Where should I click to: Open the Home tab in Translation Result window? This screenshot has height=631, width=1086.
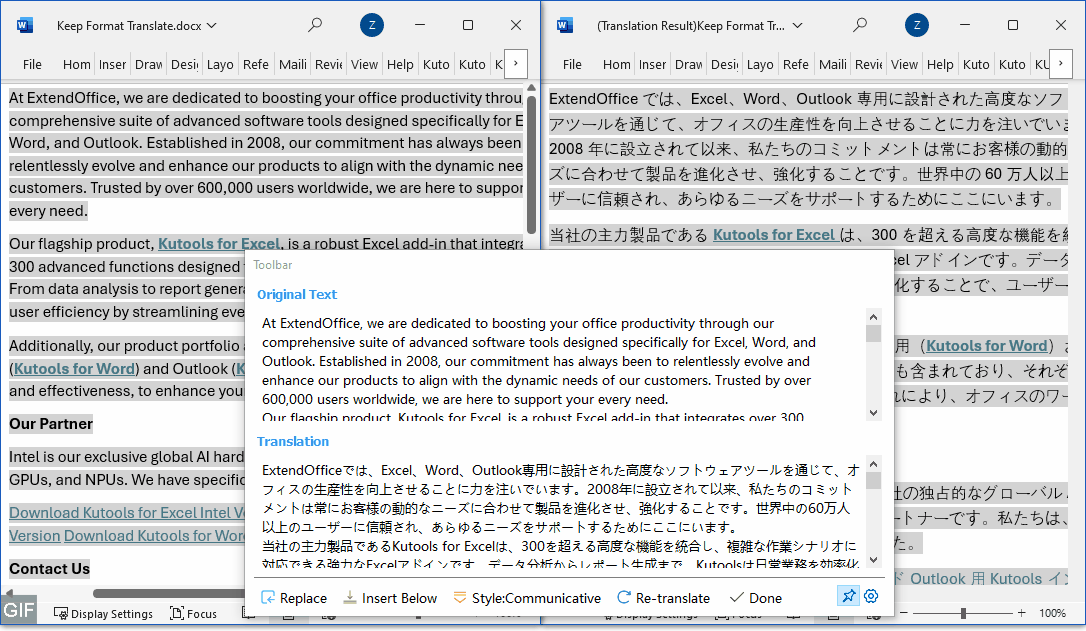616,64
